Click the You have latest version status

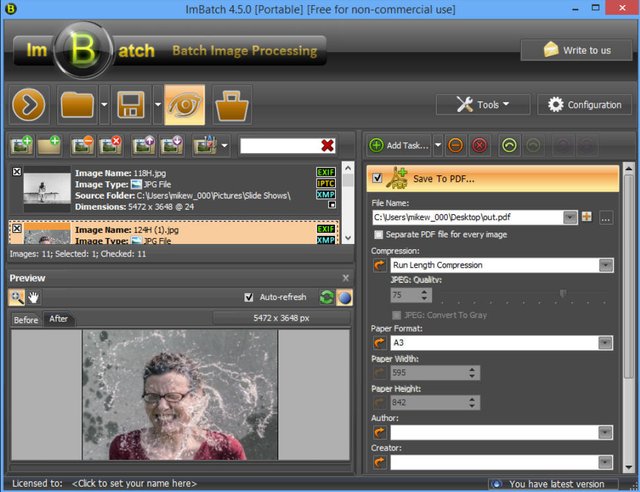(x=553, y=484)
